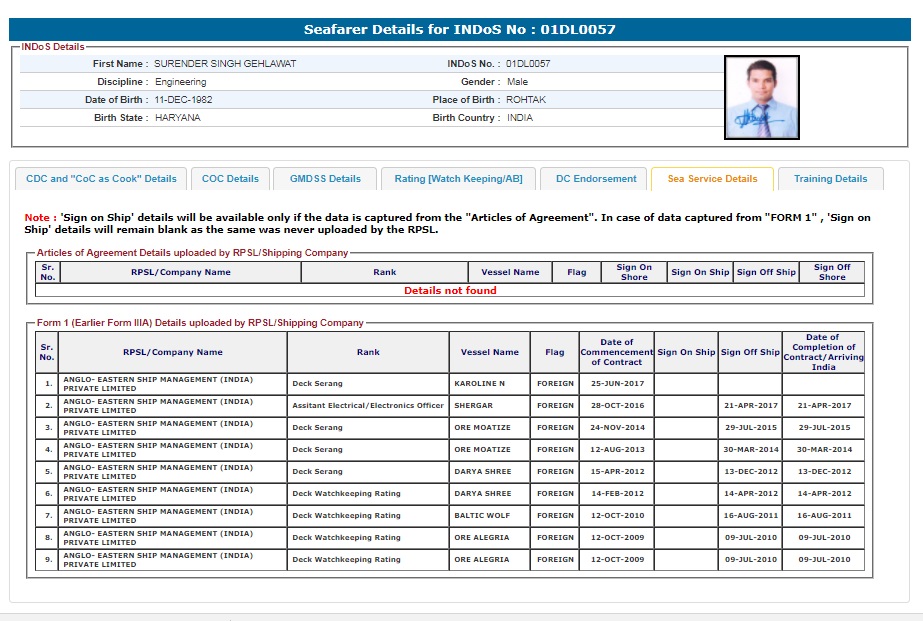Click the Seafarer Details page title bar
This screenshot has width=923, height=621.
460,30
